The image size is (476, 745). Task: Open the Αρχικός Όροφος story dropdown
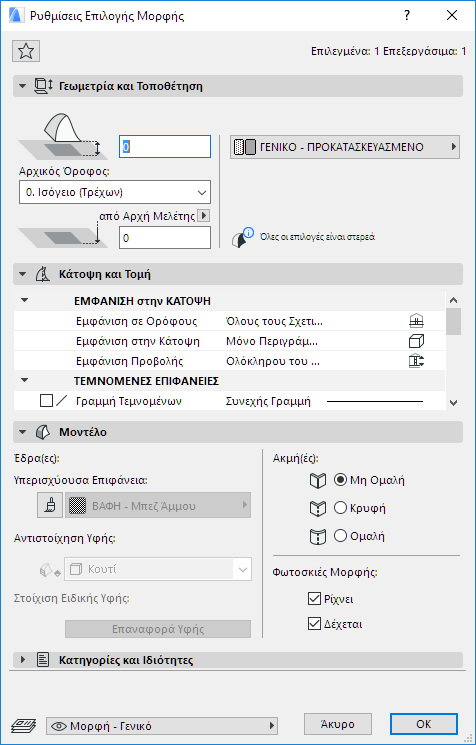point(115,192)
